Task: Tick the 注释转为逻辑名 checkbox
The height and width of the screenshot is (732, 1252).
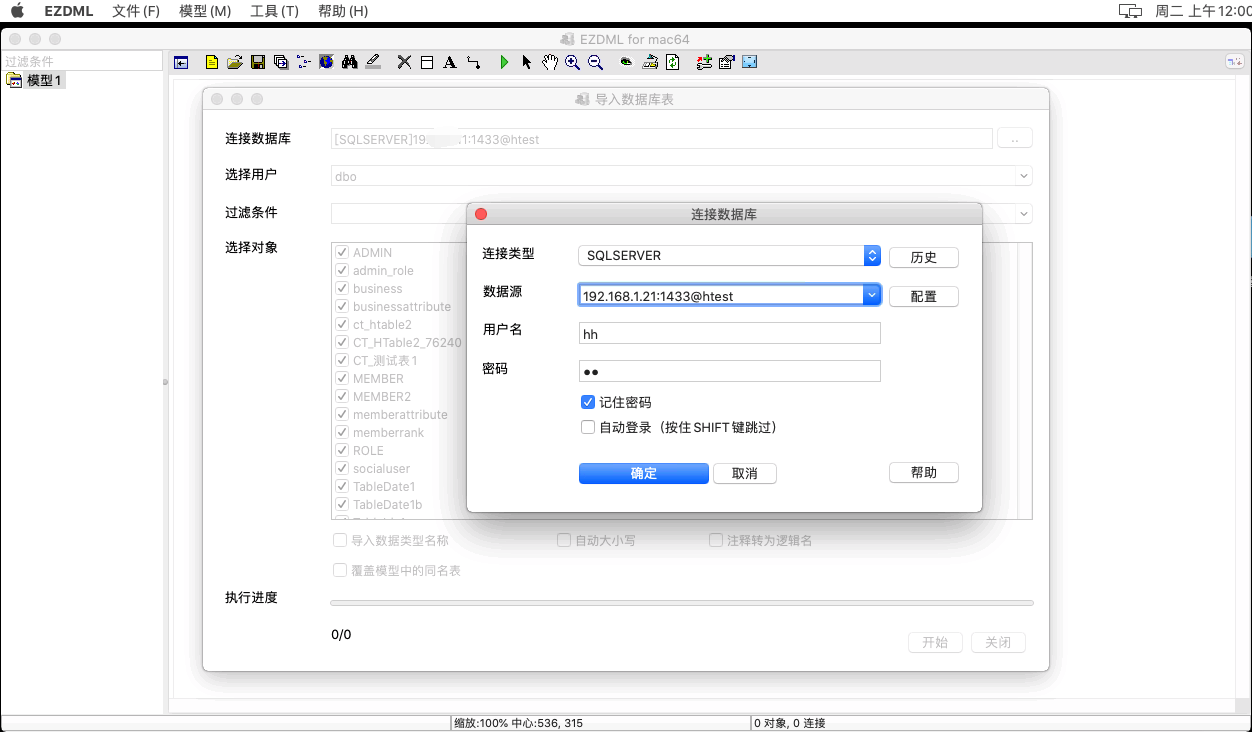Action: pos(716,540)
